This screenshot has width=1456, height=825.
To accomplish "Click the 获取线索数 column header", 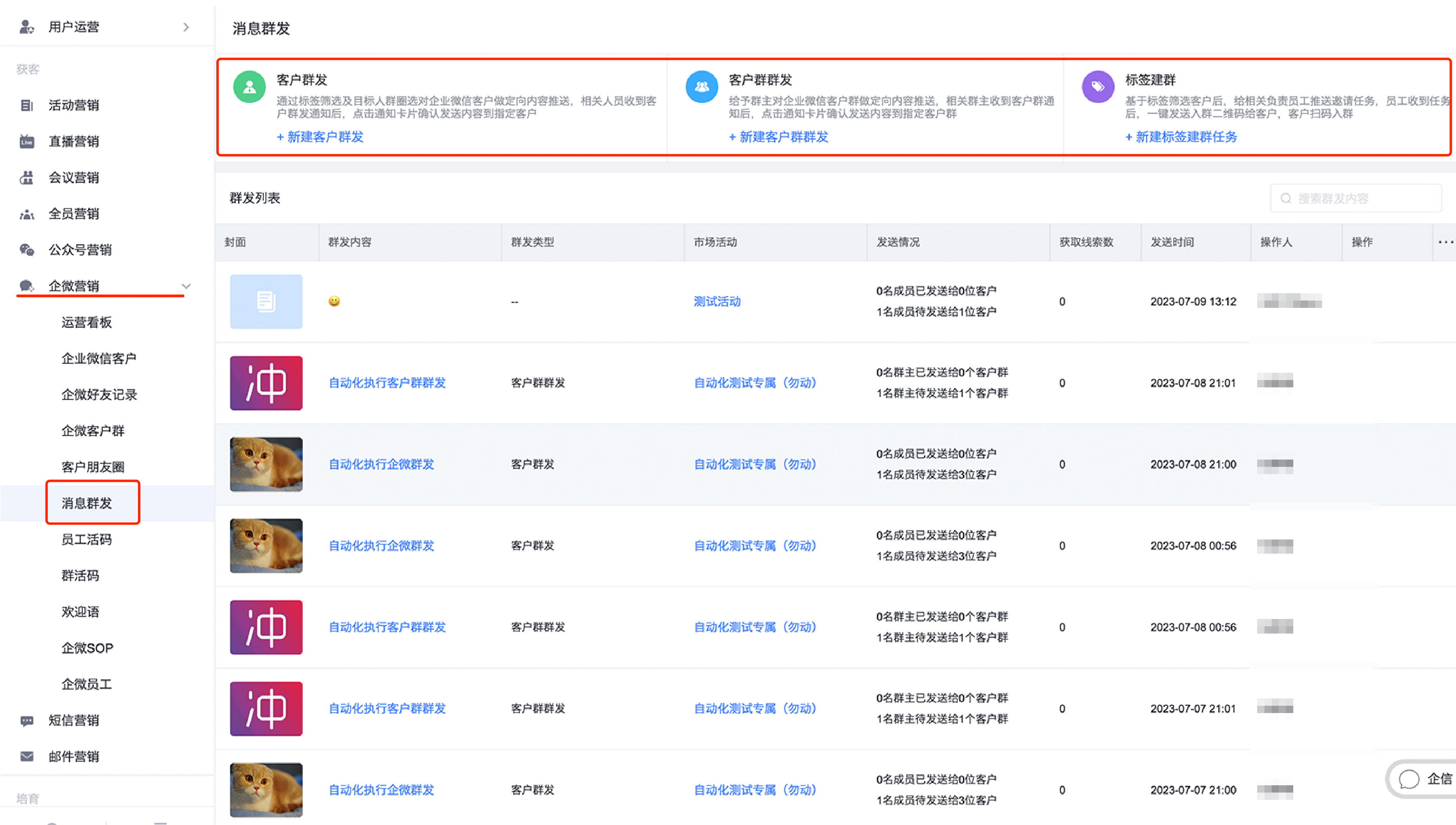I will pos(1086,242).
